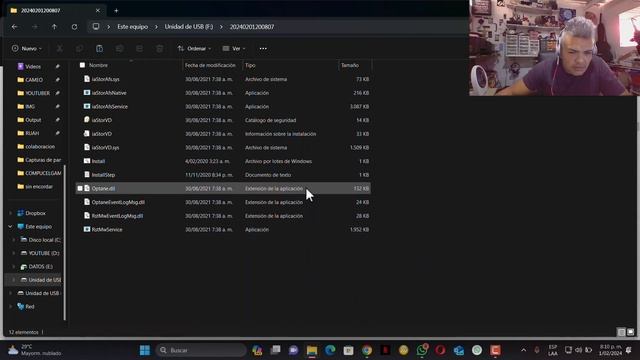
Task: Click the Cut scissors icon
Action: pyautogui.click(x=60, y=49)
